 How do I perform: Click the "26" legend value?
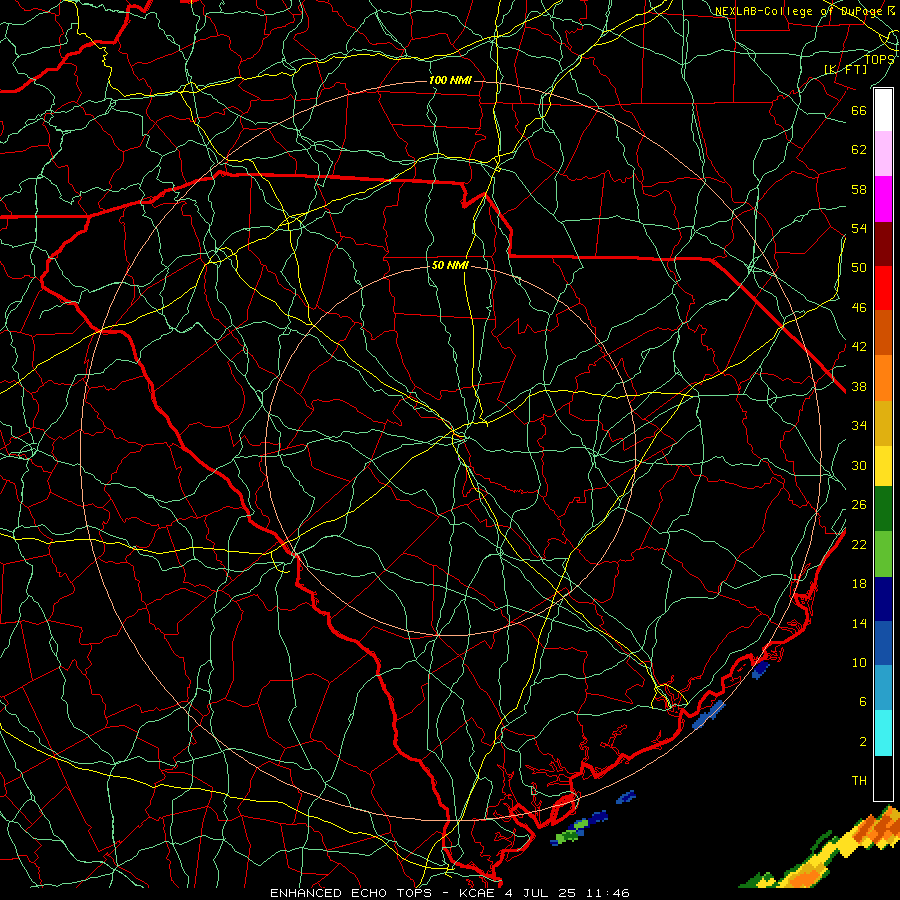859,505
